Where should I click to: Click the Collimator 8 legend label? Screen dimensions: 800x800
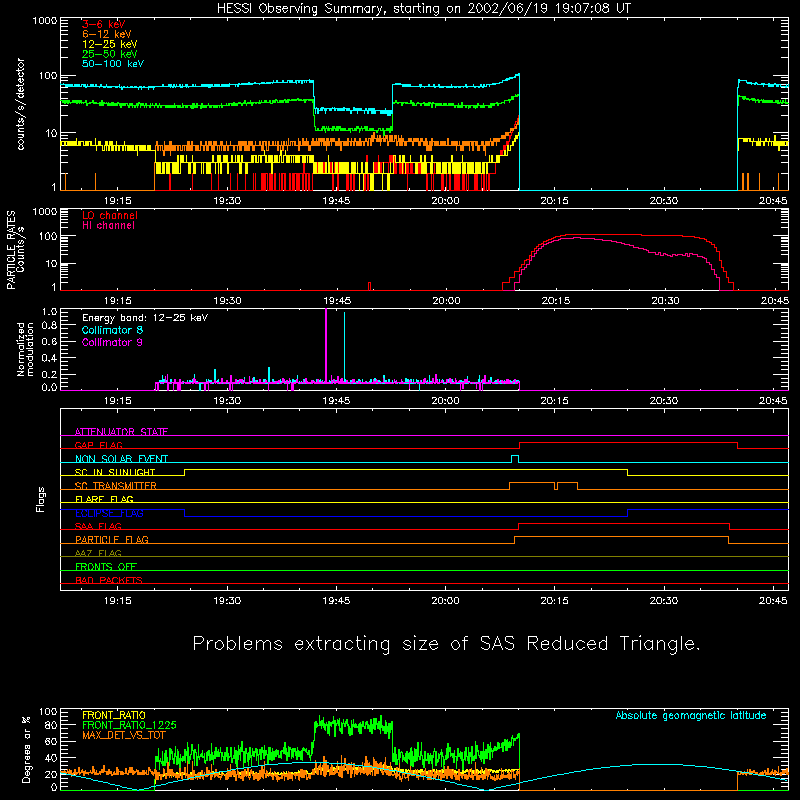112,330
